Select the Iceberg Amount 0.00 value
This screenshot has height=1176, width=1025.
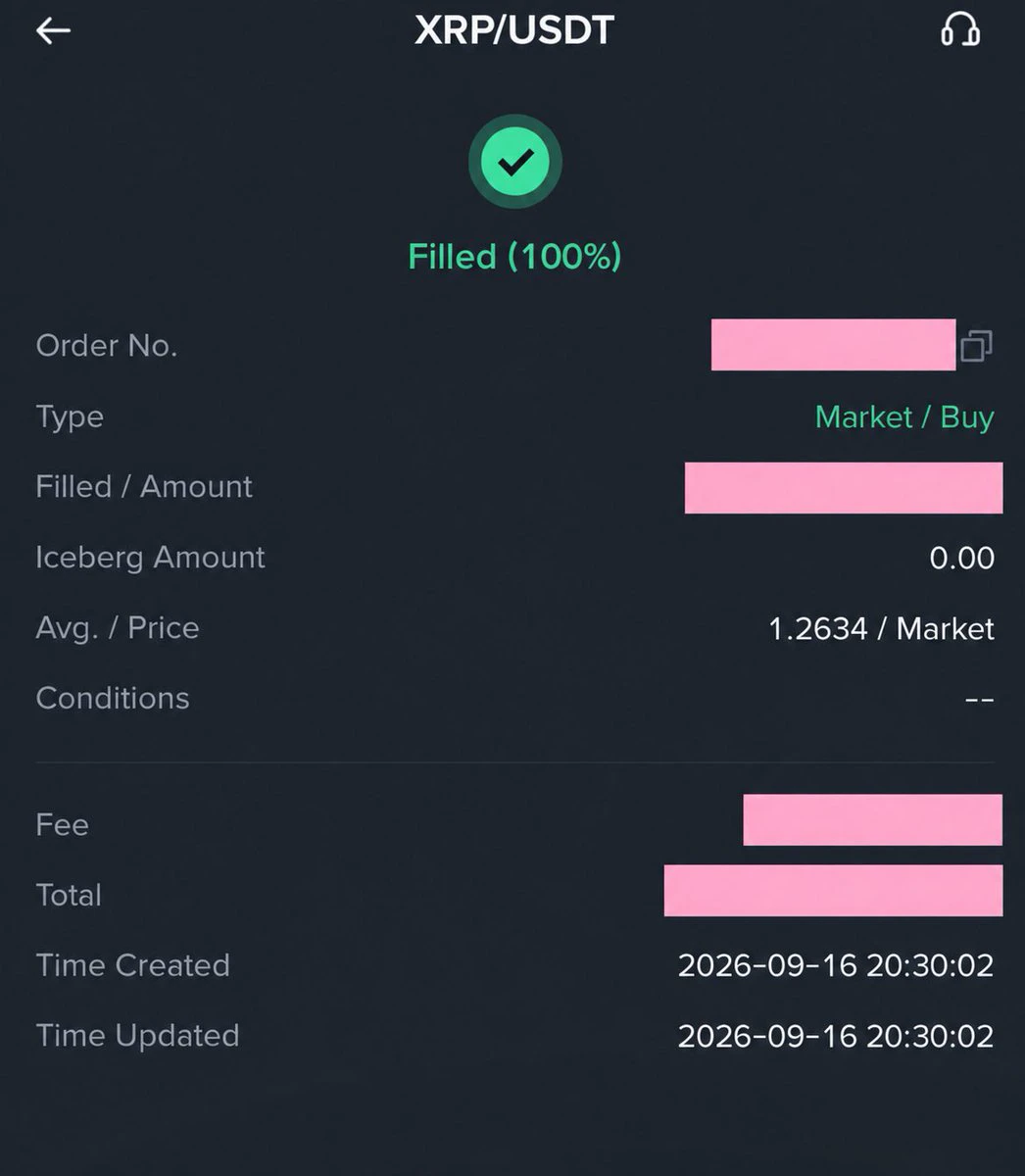(x=961, y=558)
